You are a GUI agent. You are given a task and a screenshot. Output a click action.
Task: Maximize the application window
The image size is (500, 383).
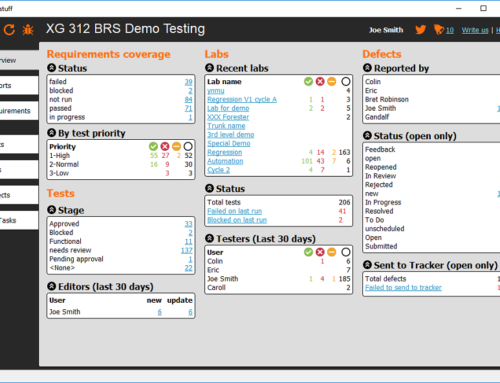coord(483,8)
